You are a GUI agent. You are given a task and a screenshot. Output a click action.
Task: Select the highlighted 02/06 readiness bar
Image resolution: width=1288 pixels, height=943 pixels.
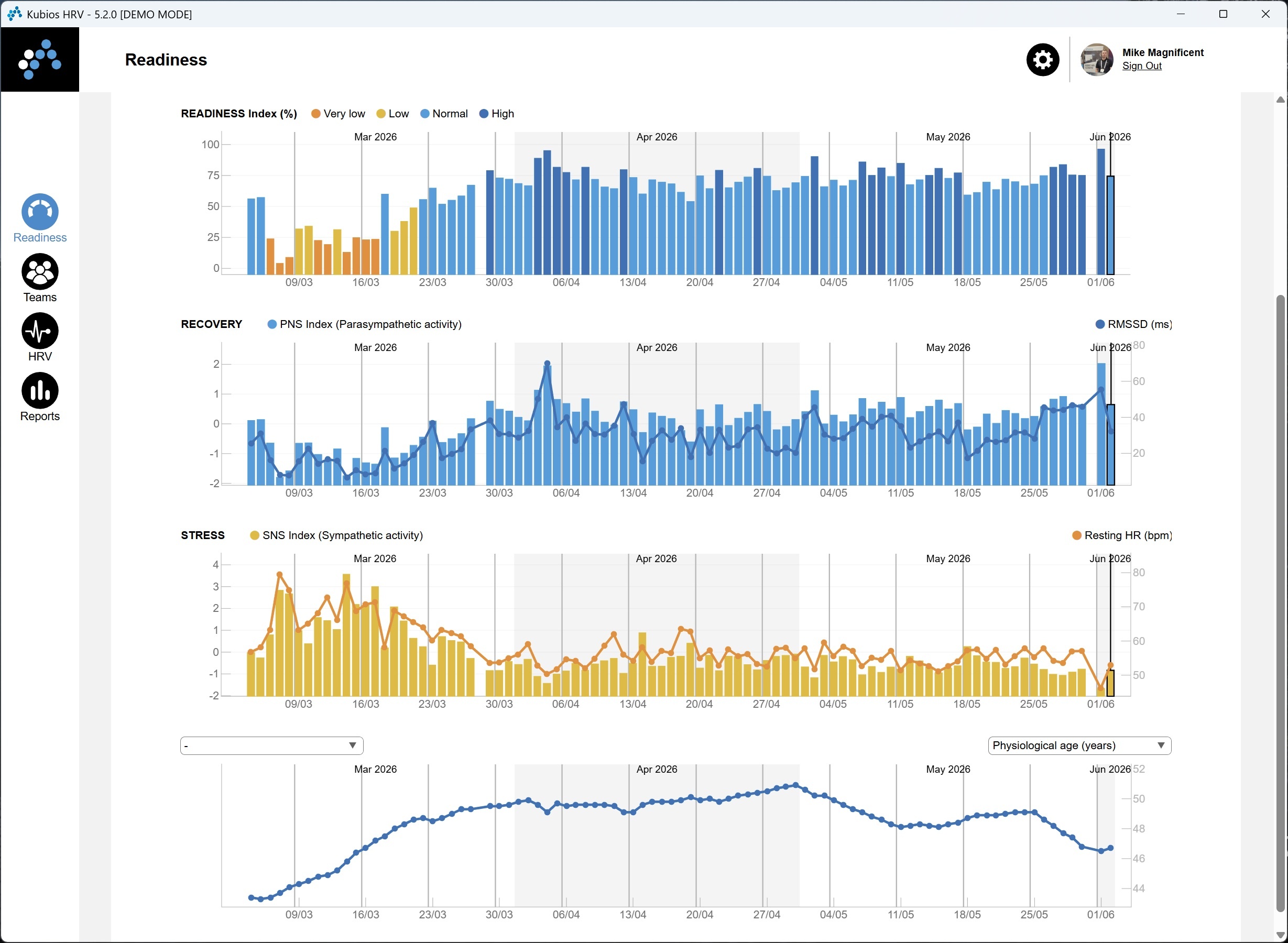(x=1110, y=225)
